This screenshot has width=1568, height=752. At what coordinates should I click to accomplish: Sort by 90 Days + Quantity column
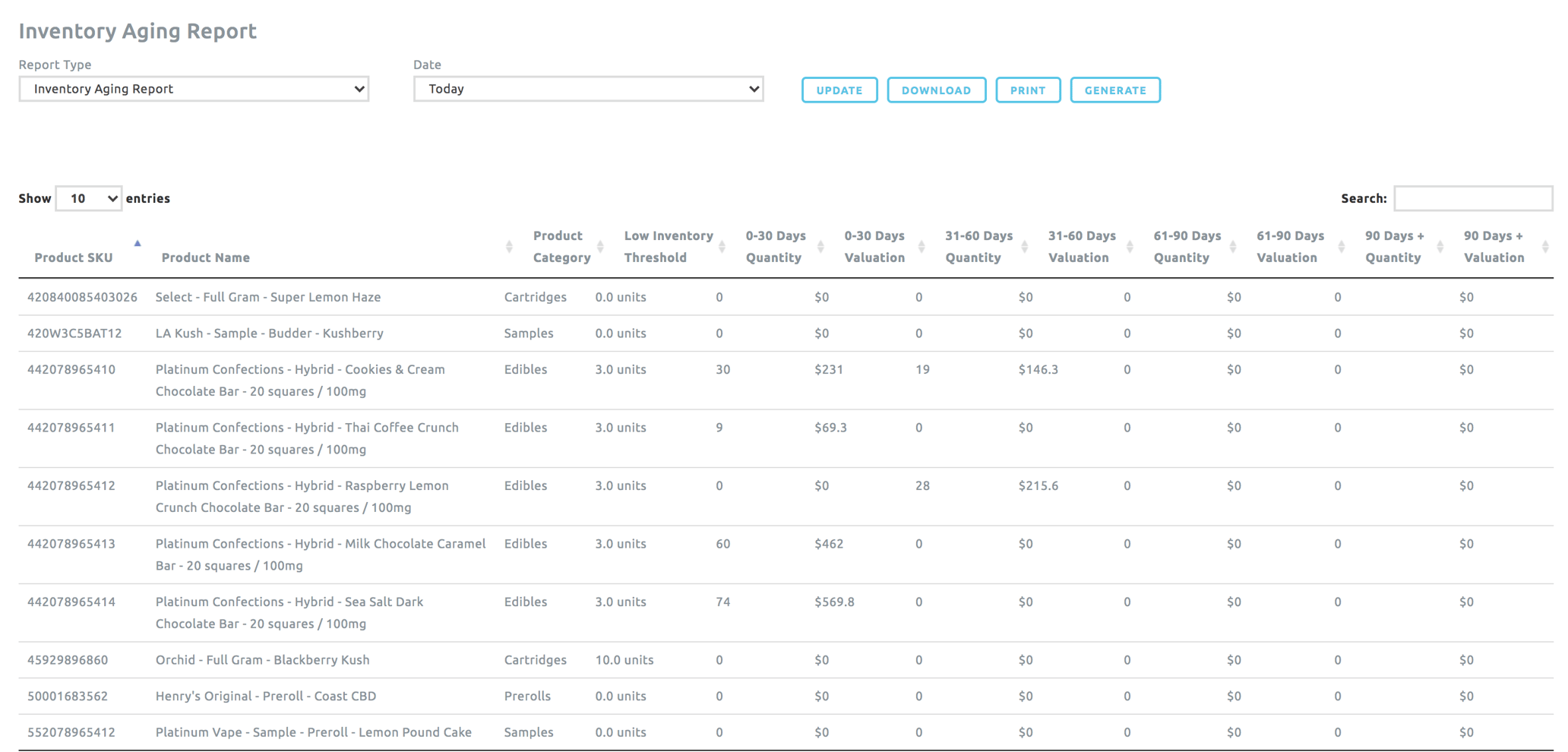tap(1440, 247)
